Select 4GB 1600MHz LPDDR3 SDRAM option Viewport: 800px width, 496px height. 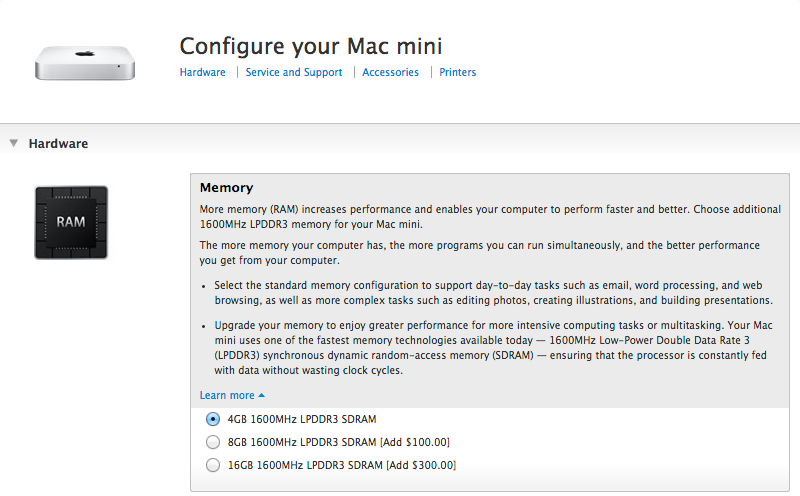tap(213, 419)
